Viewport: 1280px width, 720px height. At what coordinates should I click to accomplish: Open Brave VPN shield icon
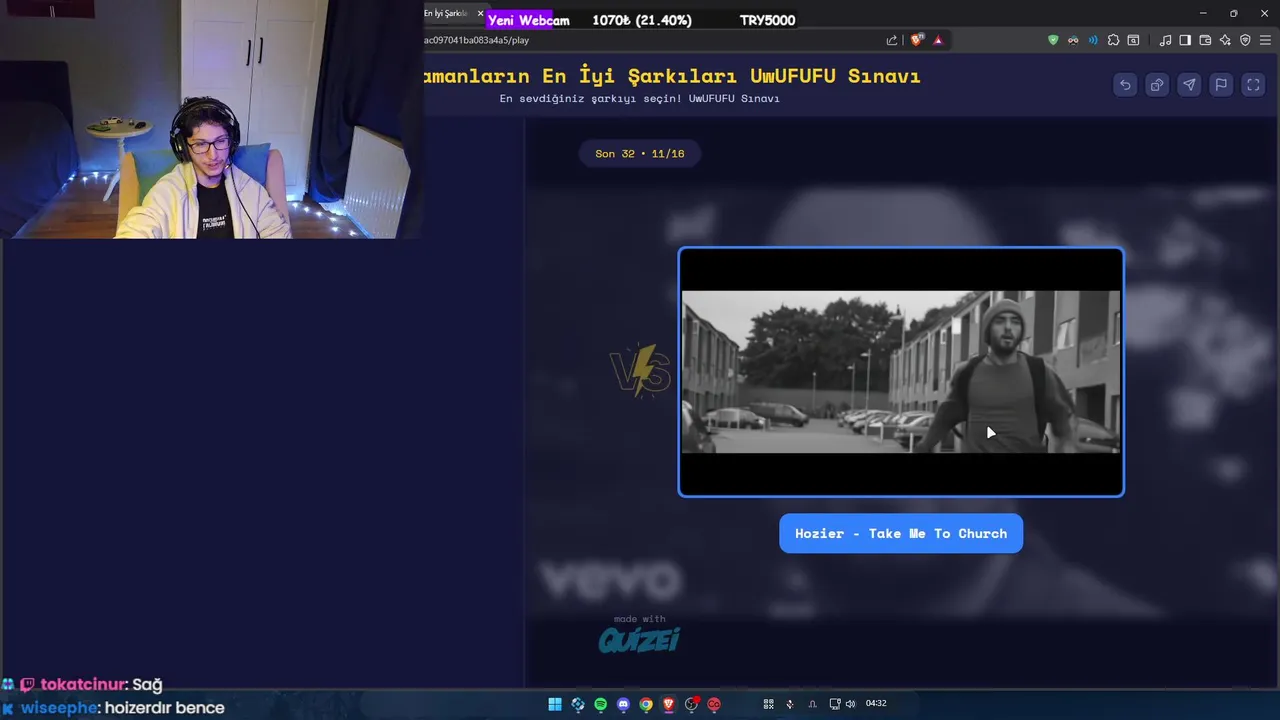1245,40
